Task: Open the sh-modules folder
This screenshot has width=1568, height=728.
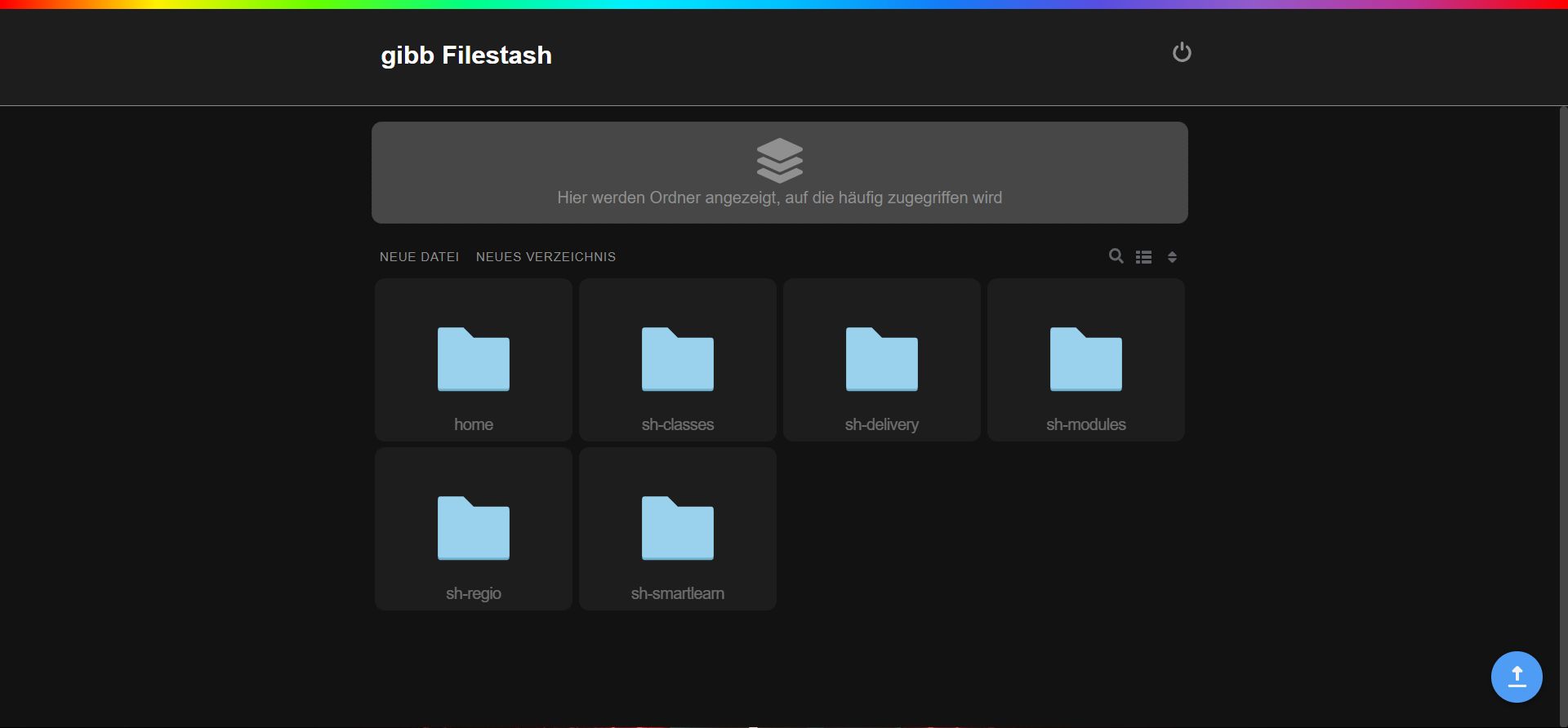Action: point(1086,360)
